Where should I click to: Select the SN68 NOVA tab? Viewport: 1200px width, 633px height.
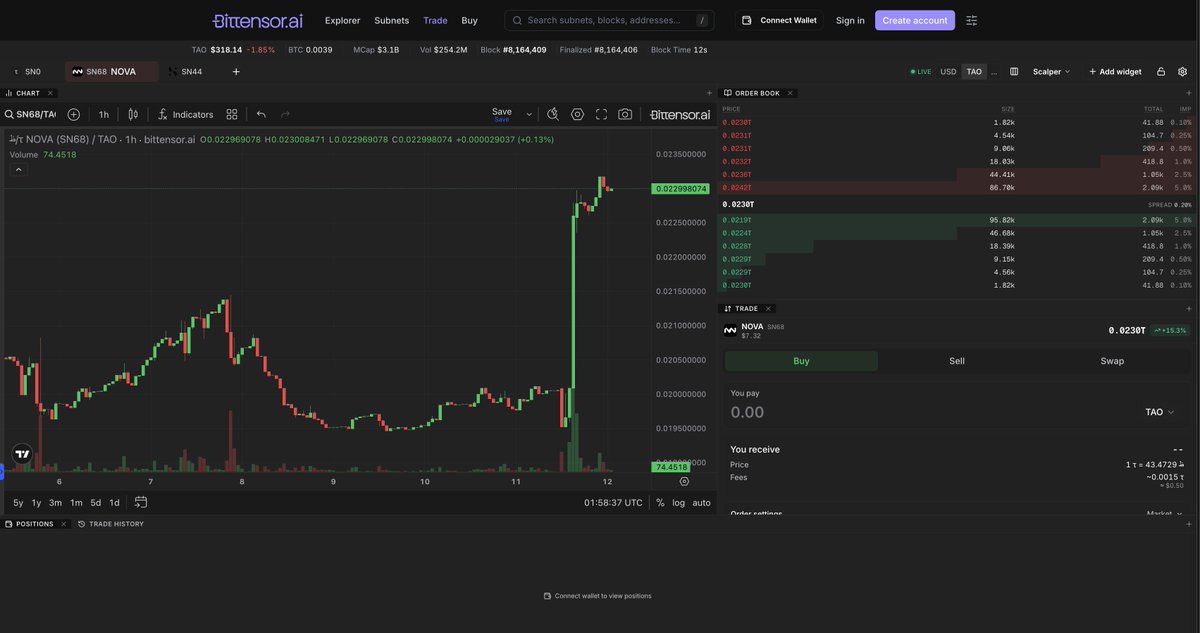(111, 72)
